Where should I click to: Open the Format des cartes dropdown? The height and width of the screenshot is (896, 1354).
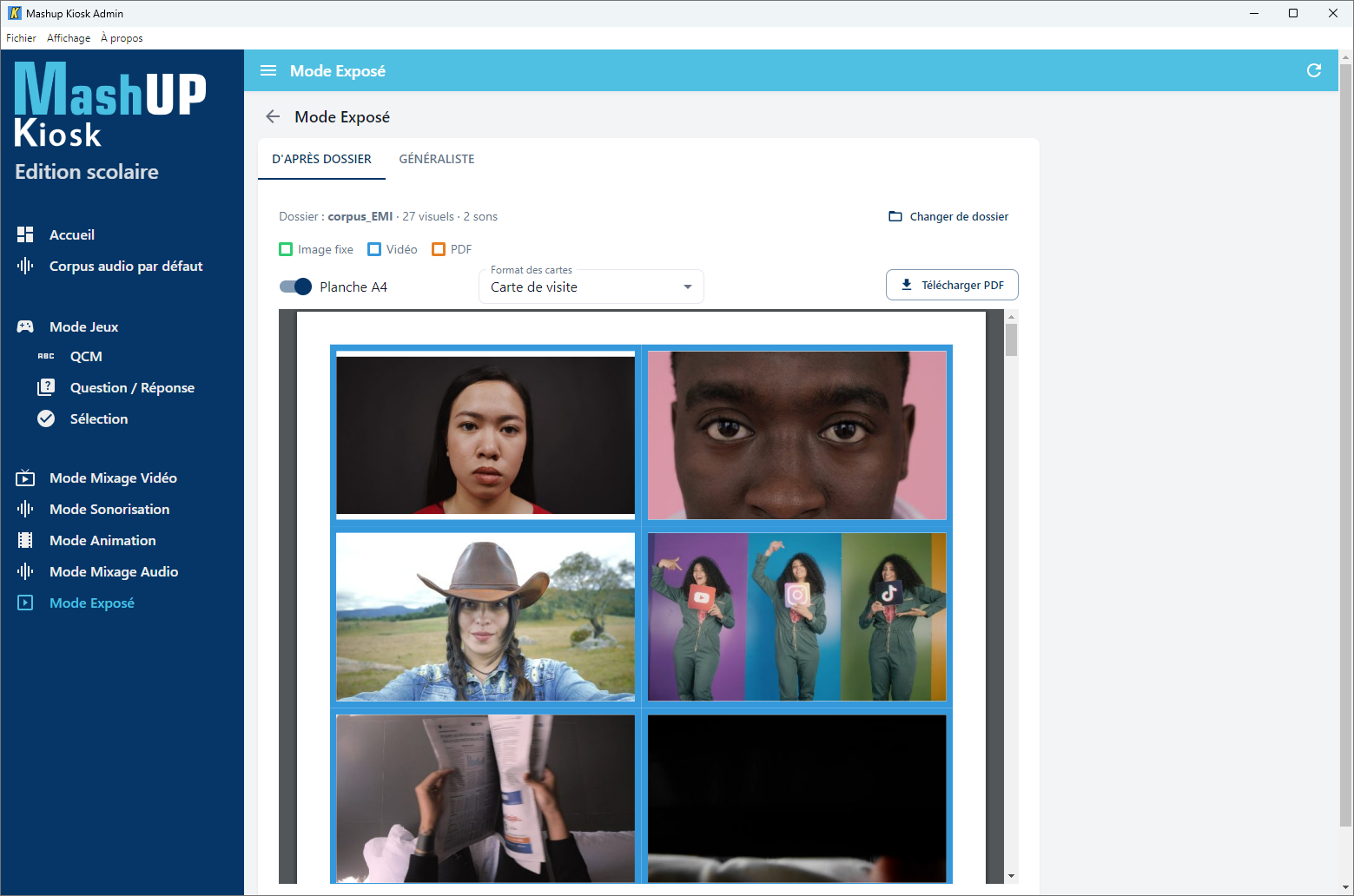591,287
